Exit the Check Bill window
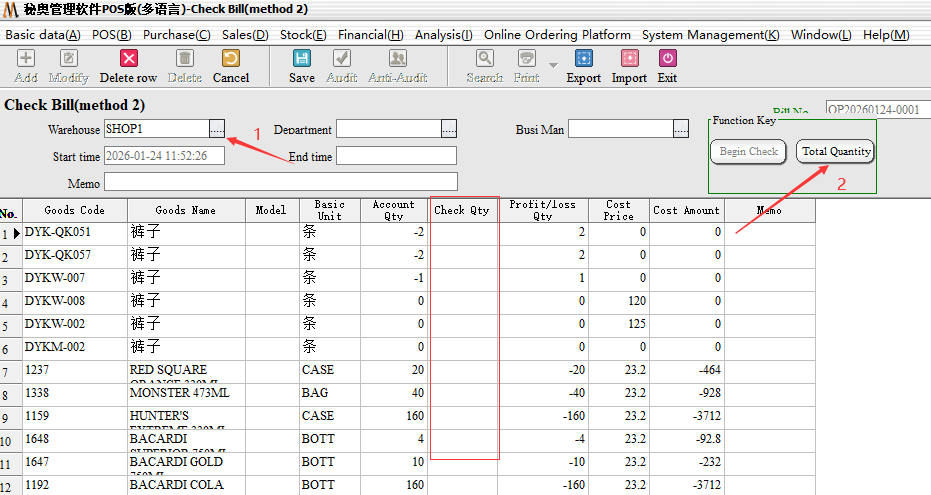Image resolution: width=931 pixels, height=495 pixels. tap(667, 66)
